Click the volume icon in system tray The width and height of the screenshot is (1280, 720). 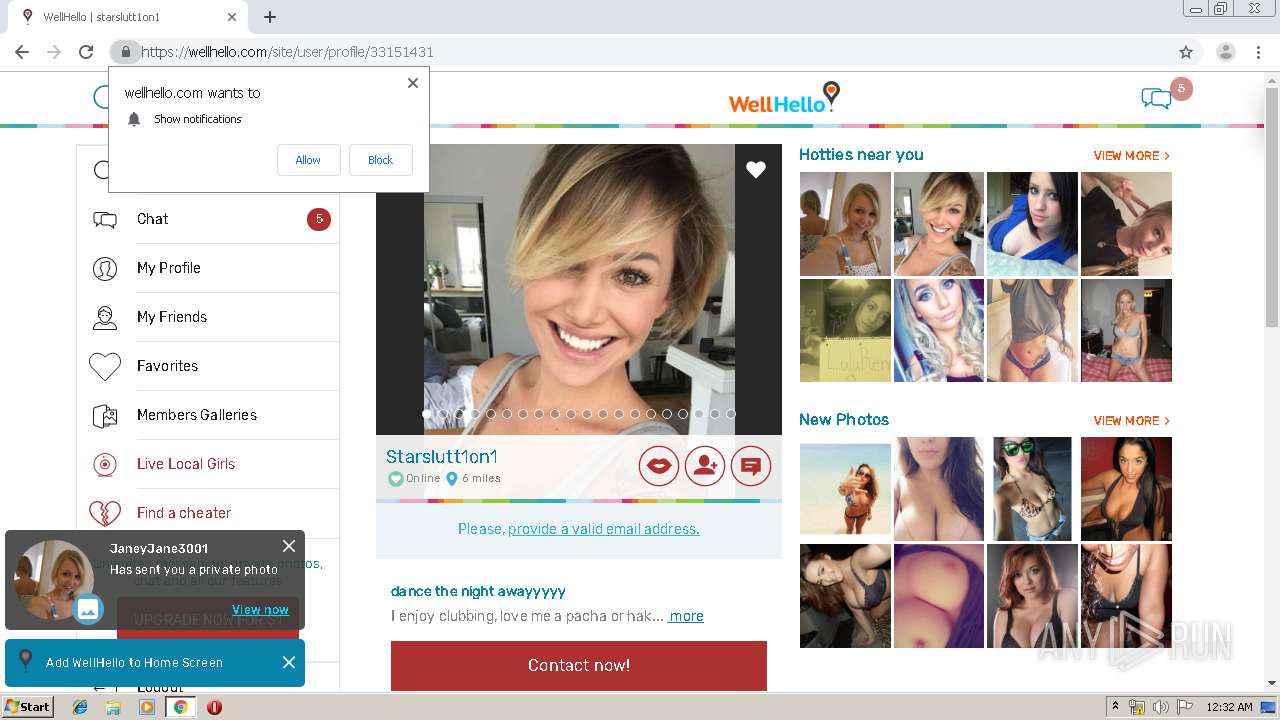tap(1160, 707)
